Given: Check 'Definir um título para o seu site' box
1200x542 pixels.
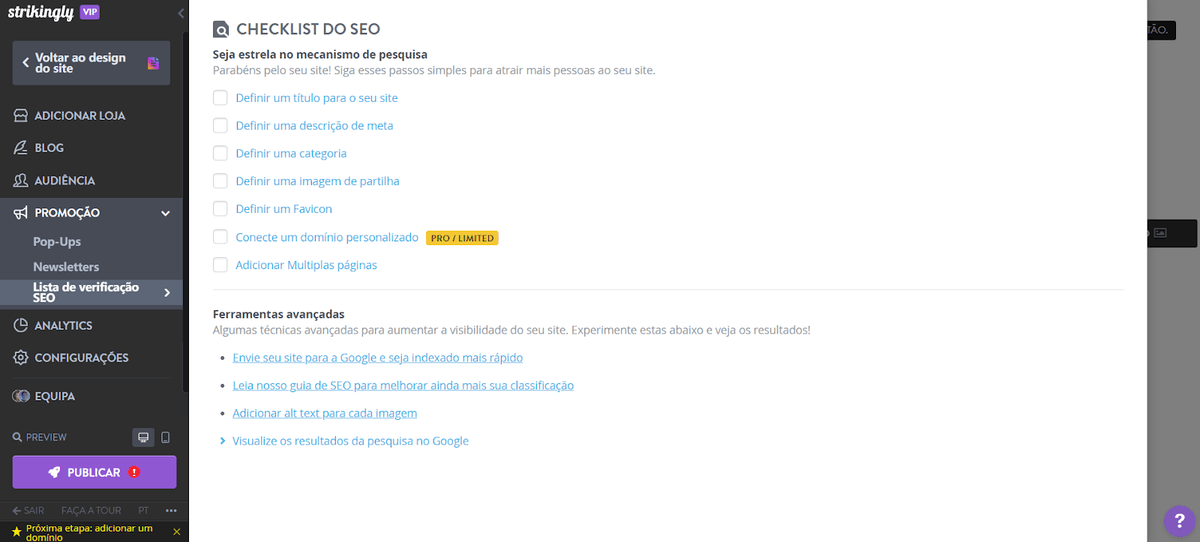Looking at the screenshot, I should (x=220, y=98).
